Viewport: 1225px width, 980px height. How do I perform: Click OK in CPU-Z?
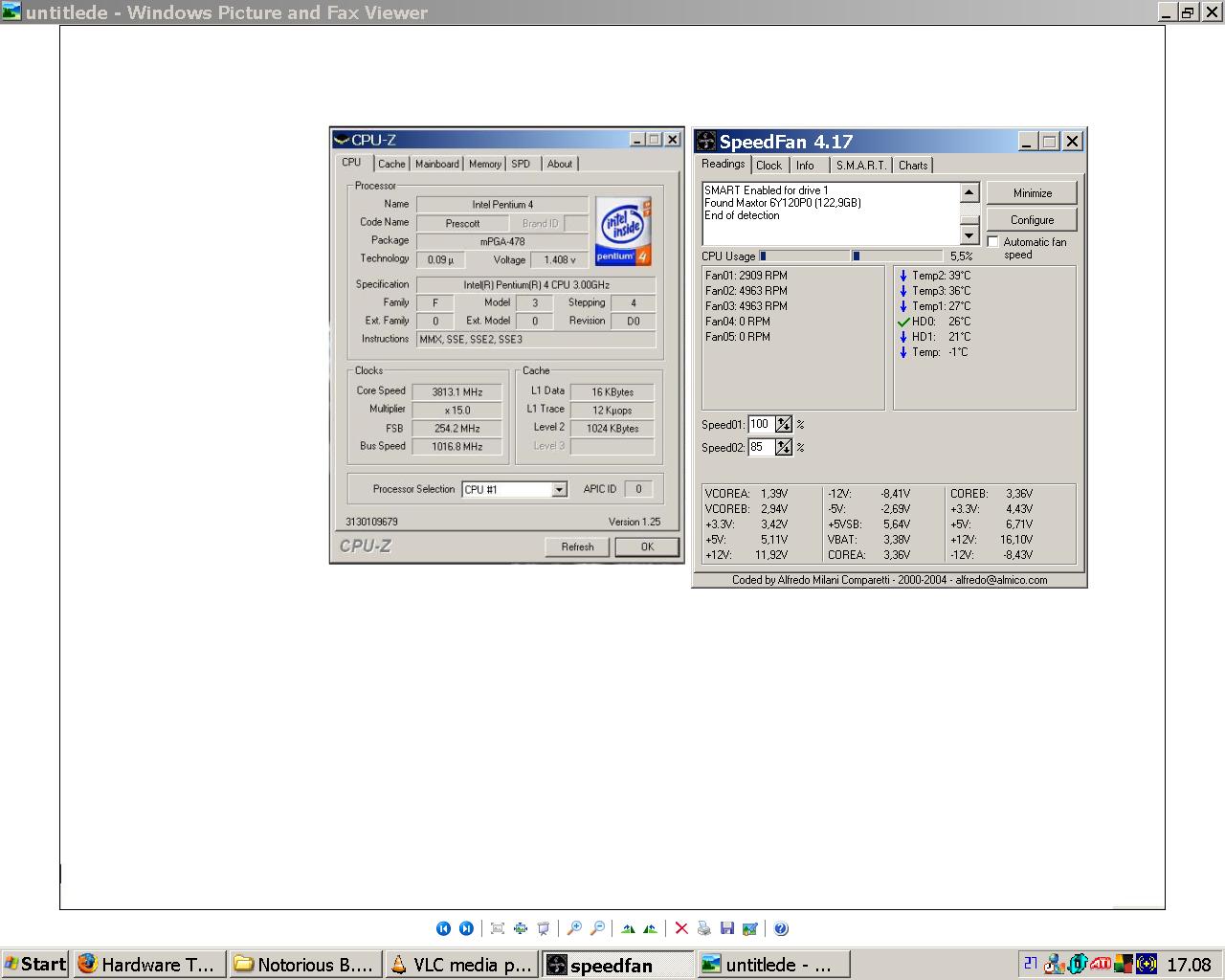pos(647,546)
